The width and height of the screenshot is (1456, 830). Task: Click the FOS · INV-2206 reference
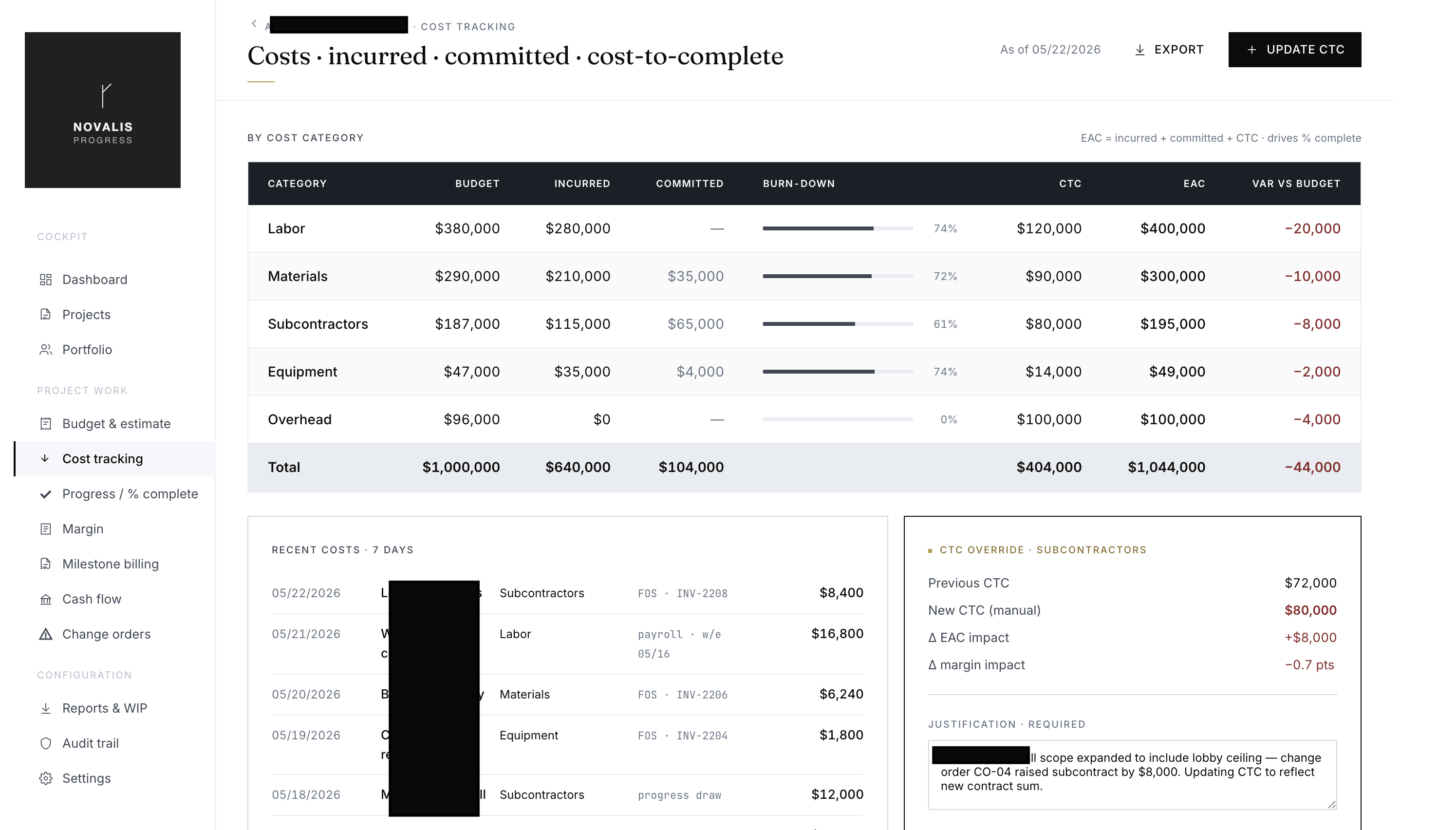coord(682,694)
